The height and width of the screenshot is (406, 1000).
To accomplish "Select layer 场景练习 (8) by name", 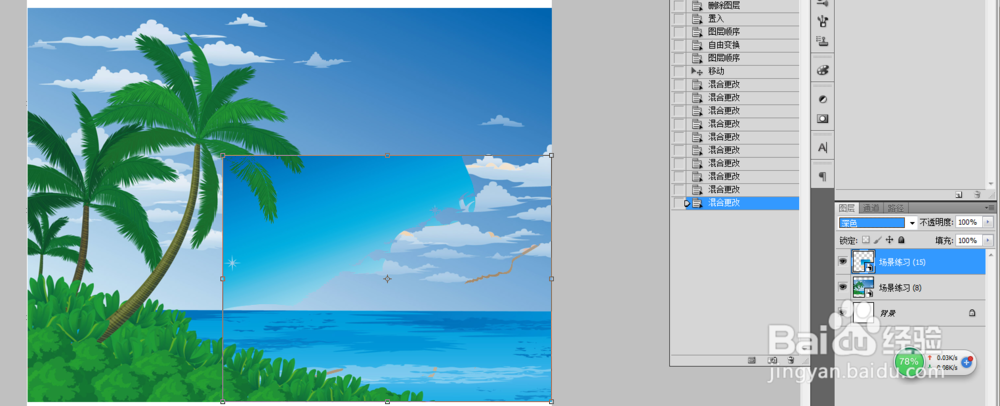I will tap(900, 287).
